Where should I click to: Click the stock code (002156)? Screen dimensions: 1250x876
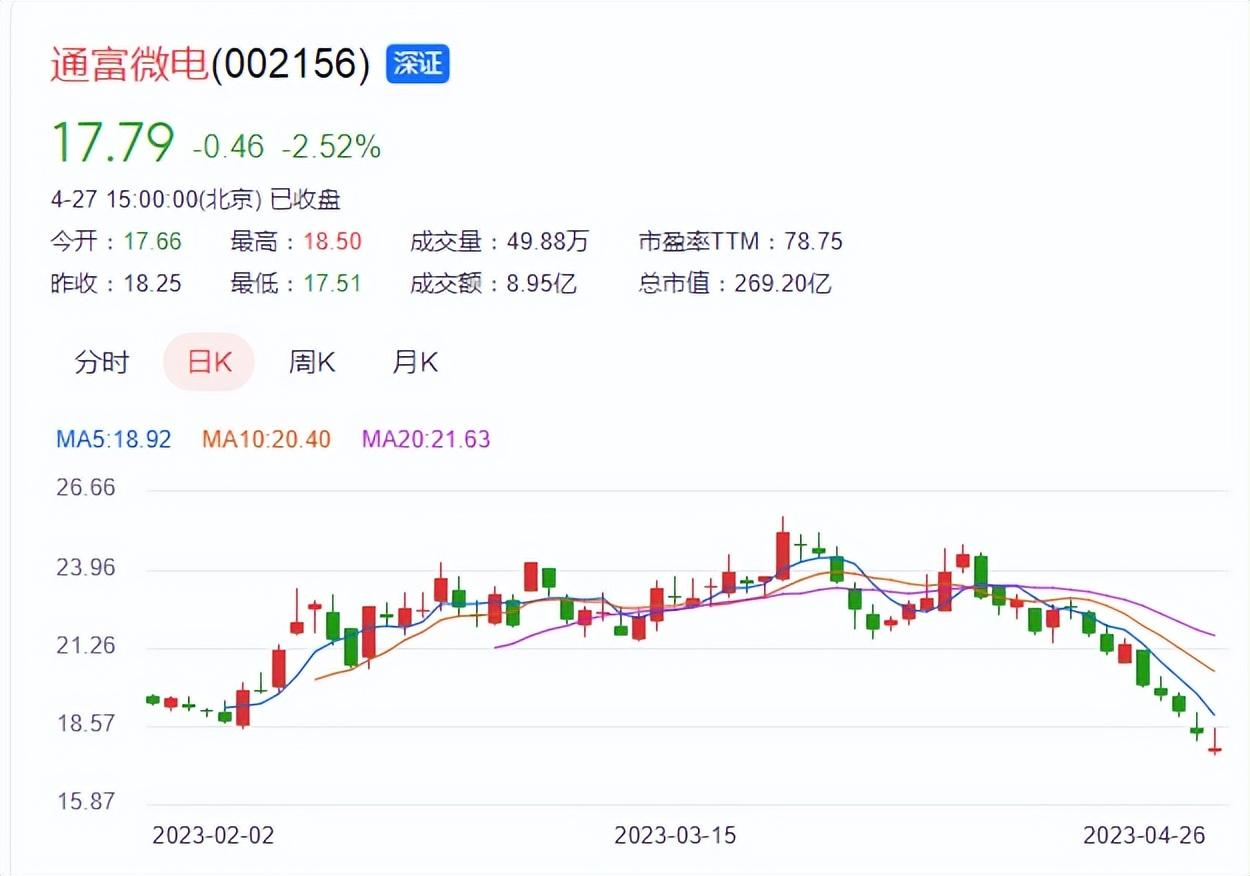tap(291, 64)
